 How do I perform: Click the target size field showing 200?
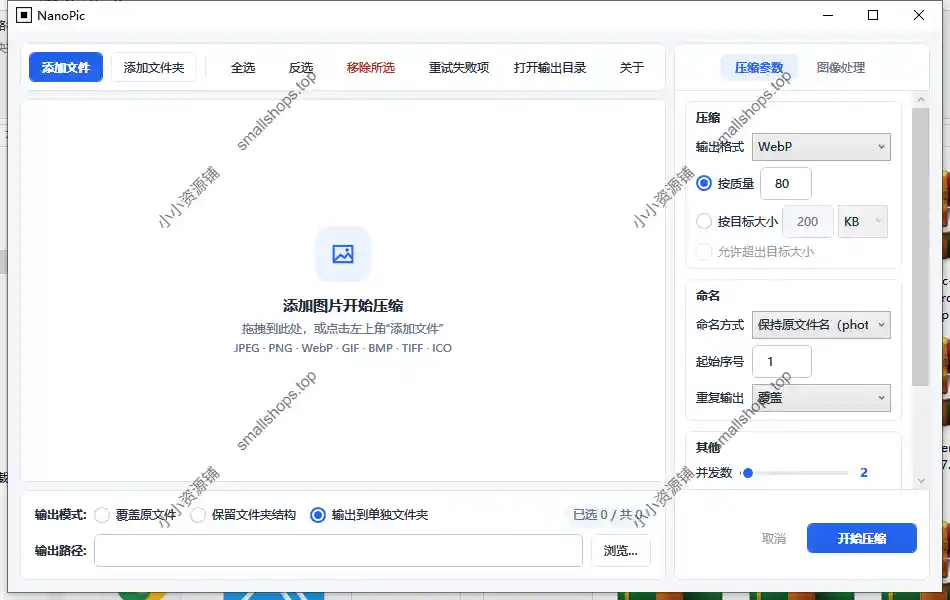(808, 221)
